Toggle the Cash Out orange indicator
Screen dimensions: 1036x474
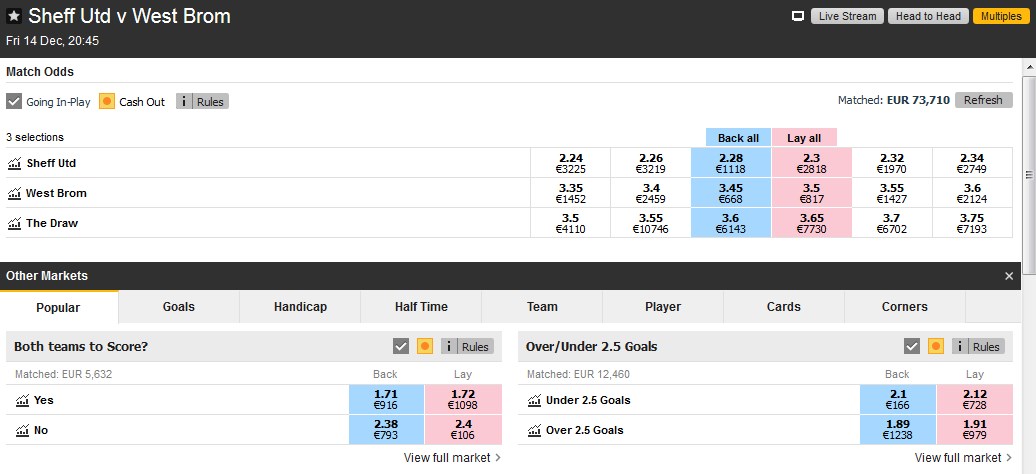(x=107, y=102)
